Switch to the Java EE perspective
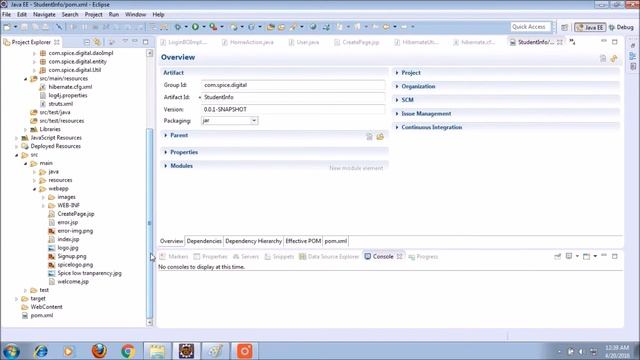The image size is (640, 360). (590, 27)
